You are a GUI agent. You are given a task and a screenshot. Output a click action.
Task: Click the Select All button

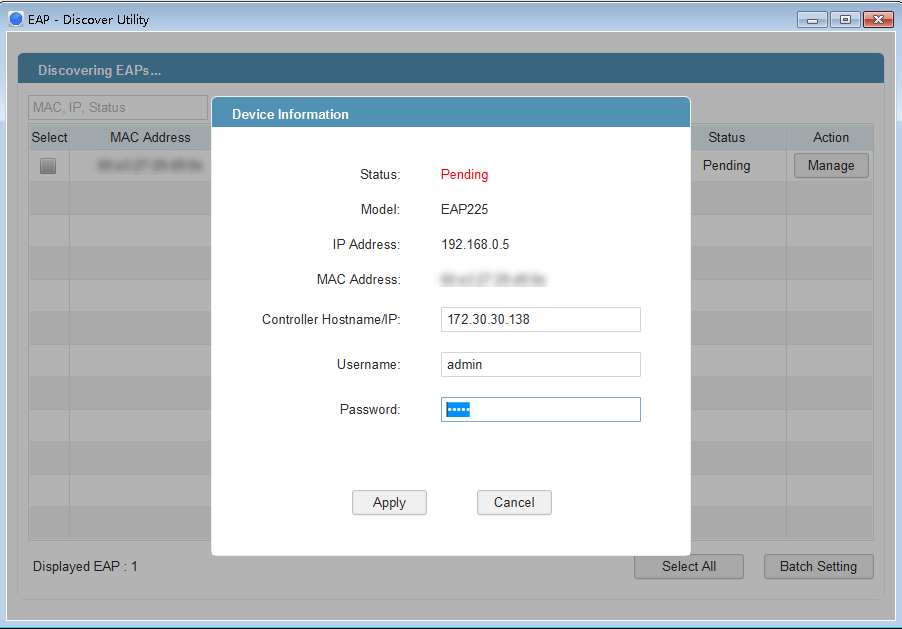pyautogui.click(x=688, y=566)
